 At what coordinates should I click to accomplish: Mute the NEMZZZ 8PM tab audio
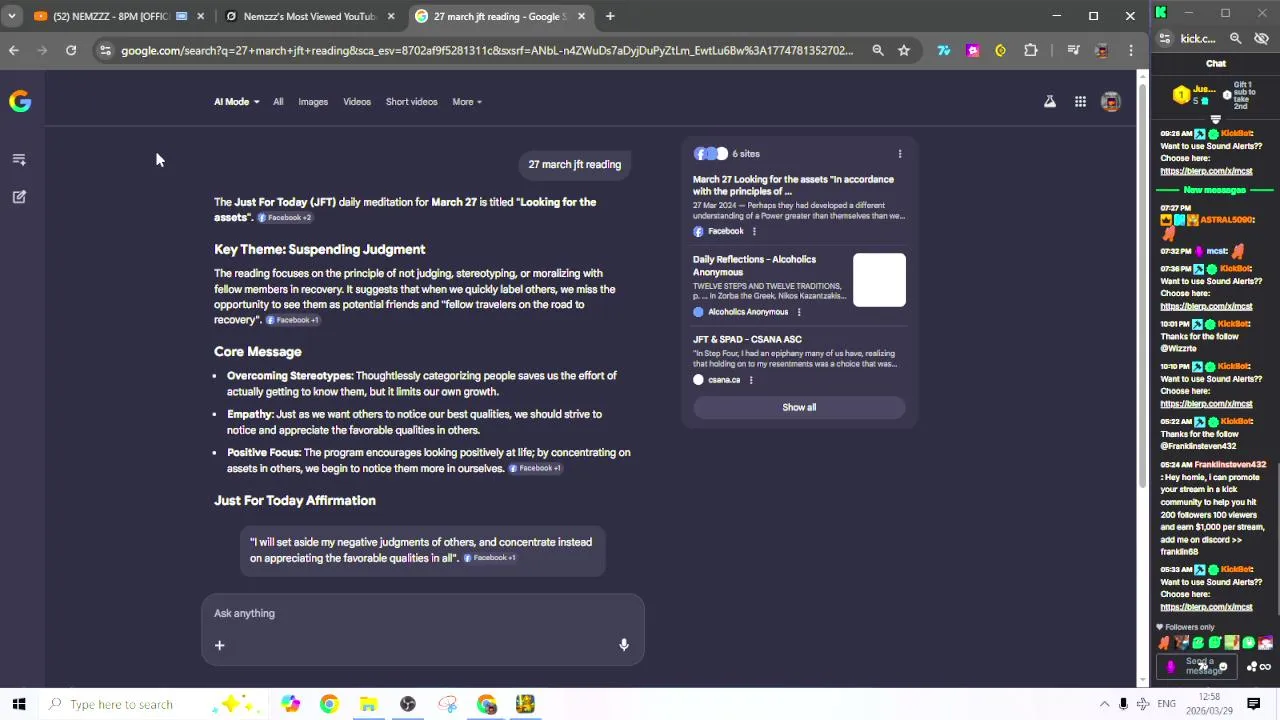pyautogui.click(x=181, y=16)
